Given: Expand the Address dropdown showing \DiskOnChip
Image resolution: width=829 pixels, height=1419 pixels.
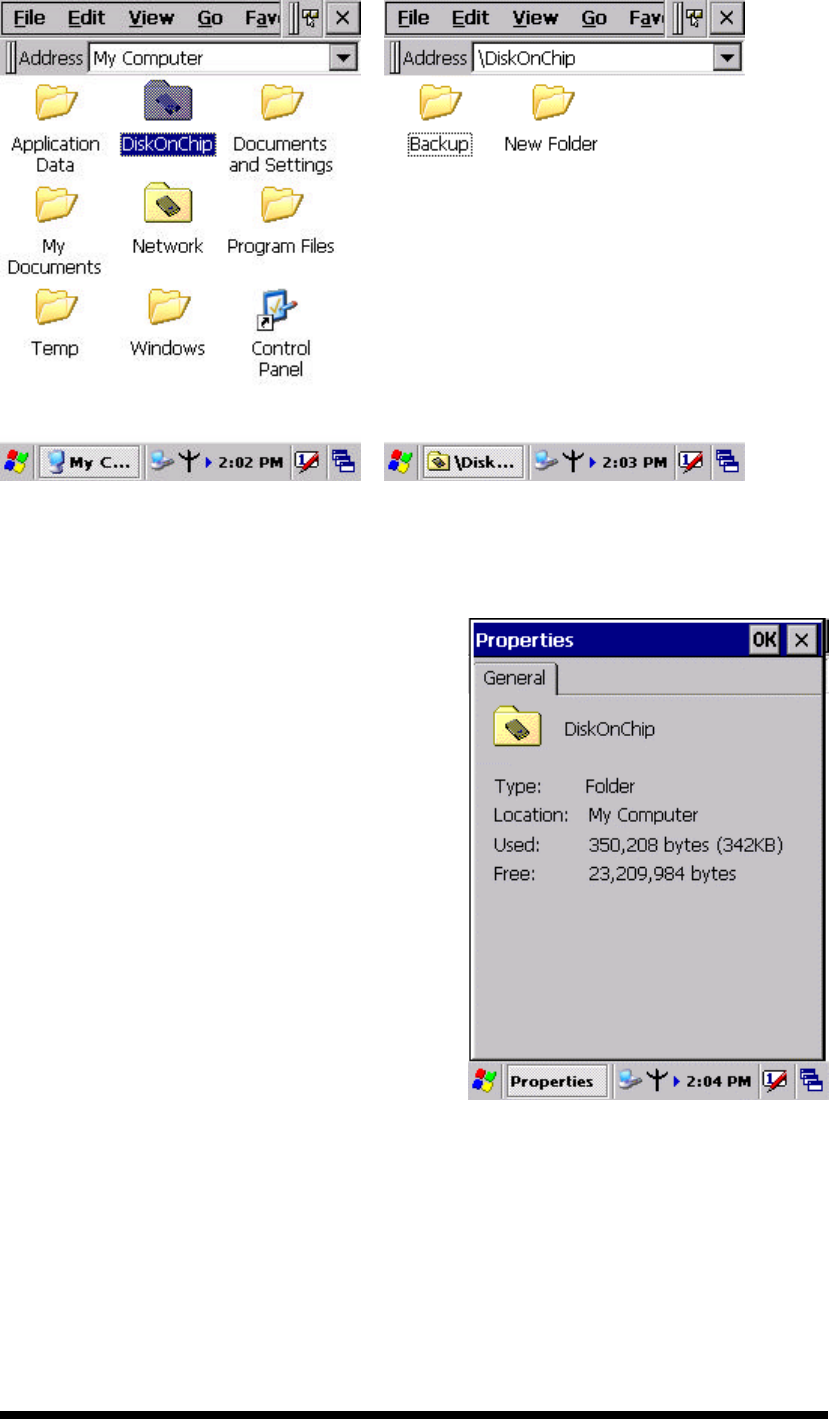Looking at the screenshot, I should (x=726, y=58).
